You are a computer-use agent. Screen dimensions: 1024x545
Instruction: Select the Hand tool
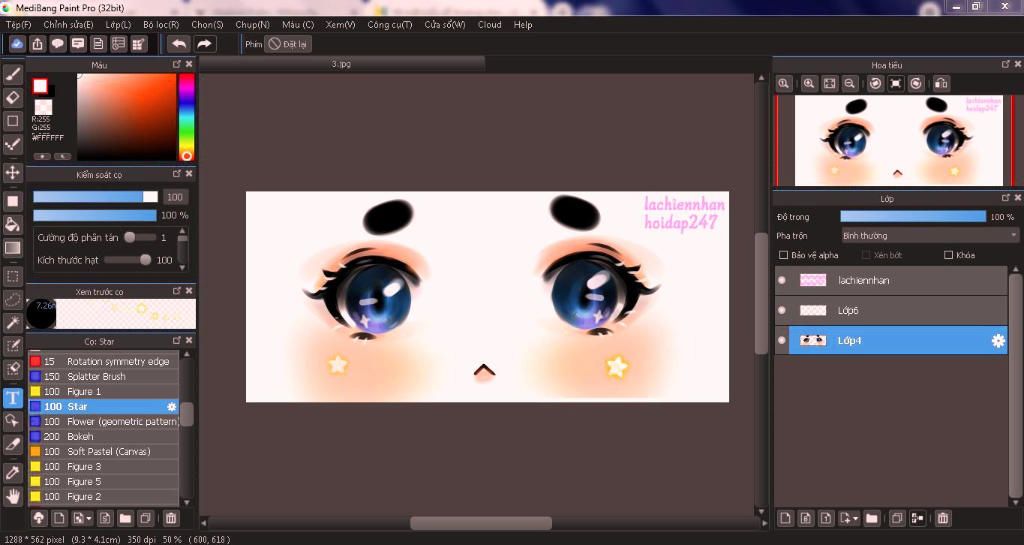coord(12,496)
